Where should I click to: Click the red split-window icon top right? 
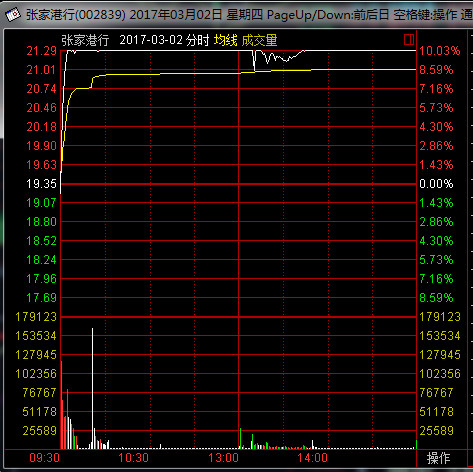point(409,39)
